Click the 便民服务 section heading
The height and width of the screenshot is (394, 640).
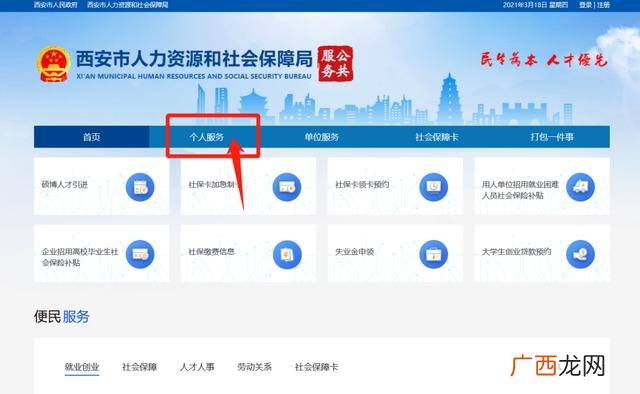click(62, 316)
